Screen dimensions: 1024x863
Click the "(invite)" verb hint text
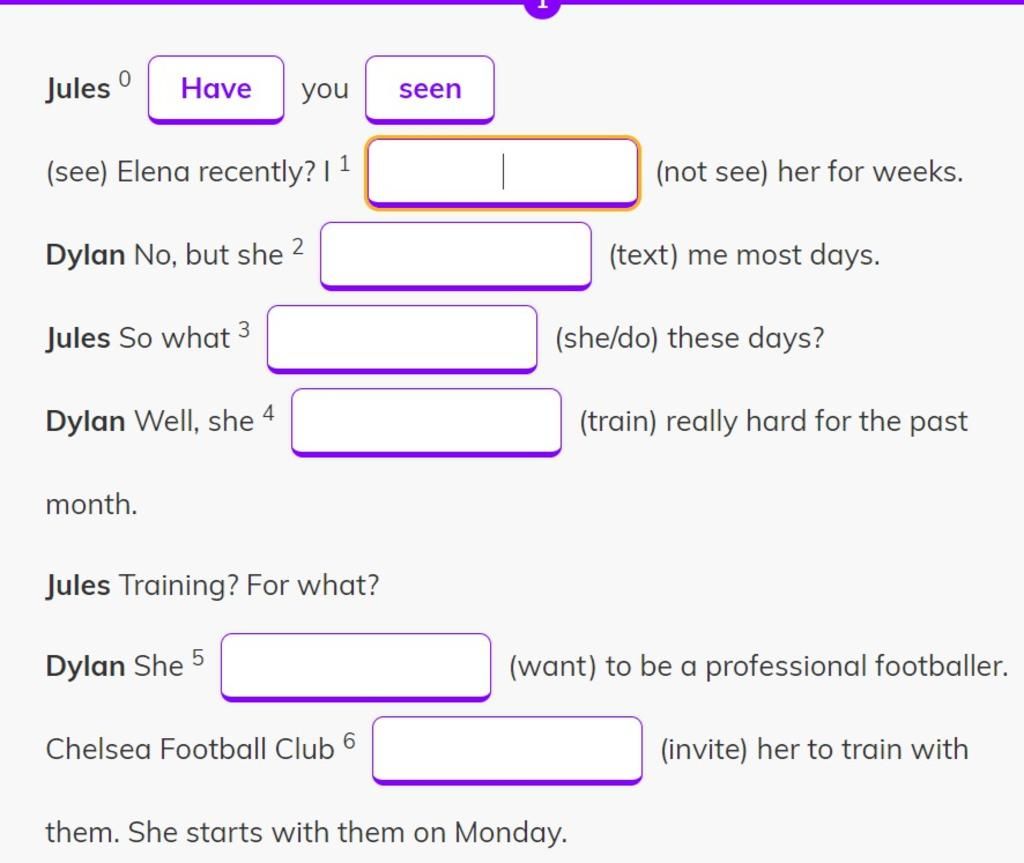coord(704,749)
